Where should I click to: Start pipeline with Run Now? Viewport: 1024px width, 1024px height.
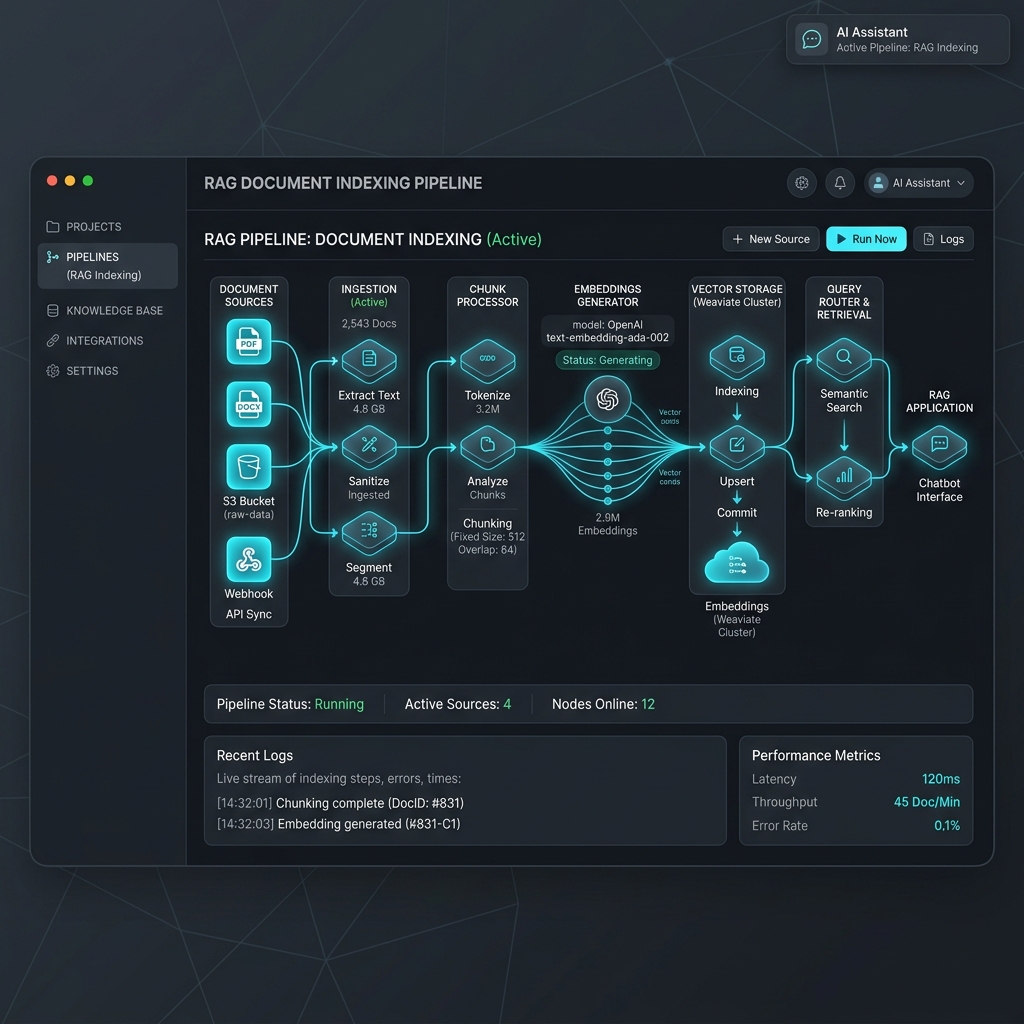coord(866,239)
